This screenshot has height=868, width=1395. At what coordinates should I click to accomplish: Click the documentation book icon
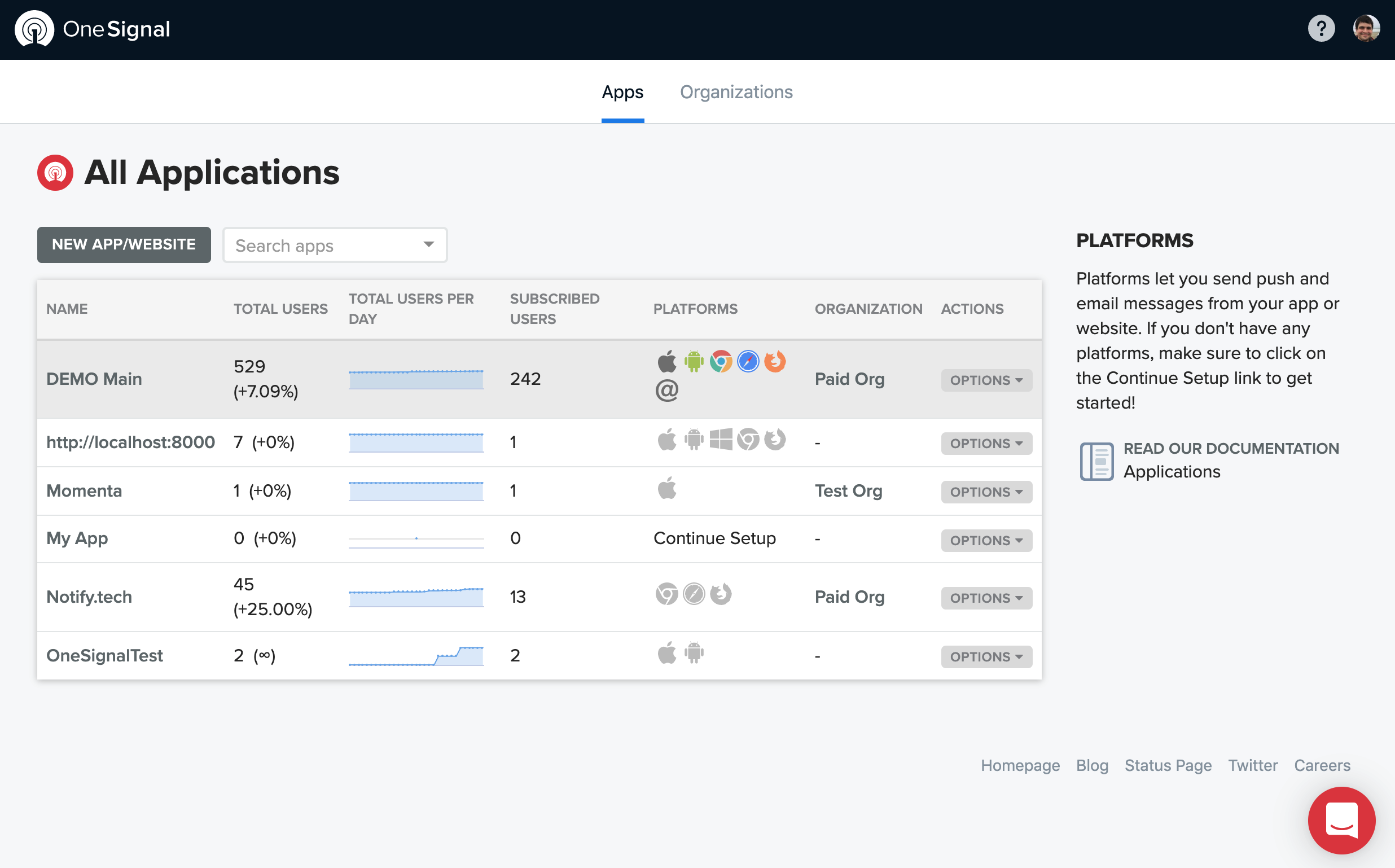pyautogui.click(x=1096, y=461)
